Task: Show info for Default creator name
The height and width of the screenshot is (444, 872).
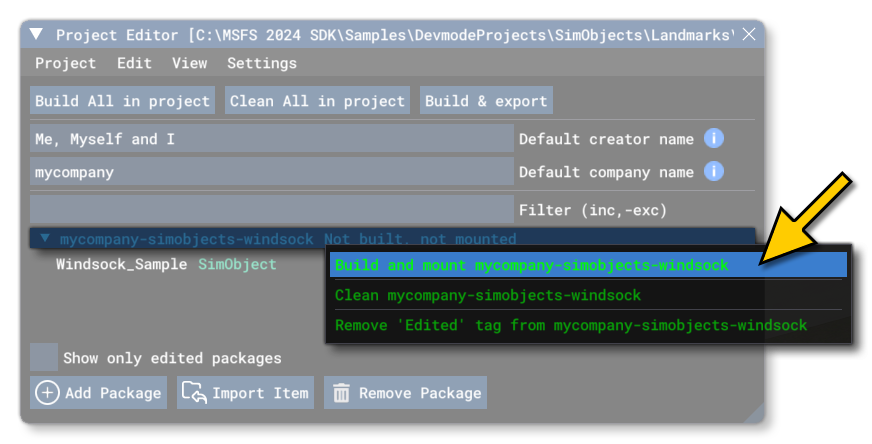Action: (714, 138)
